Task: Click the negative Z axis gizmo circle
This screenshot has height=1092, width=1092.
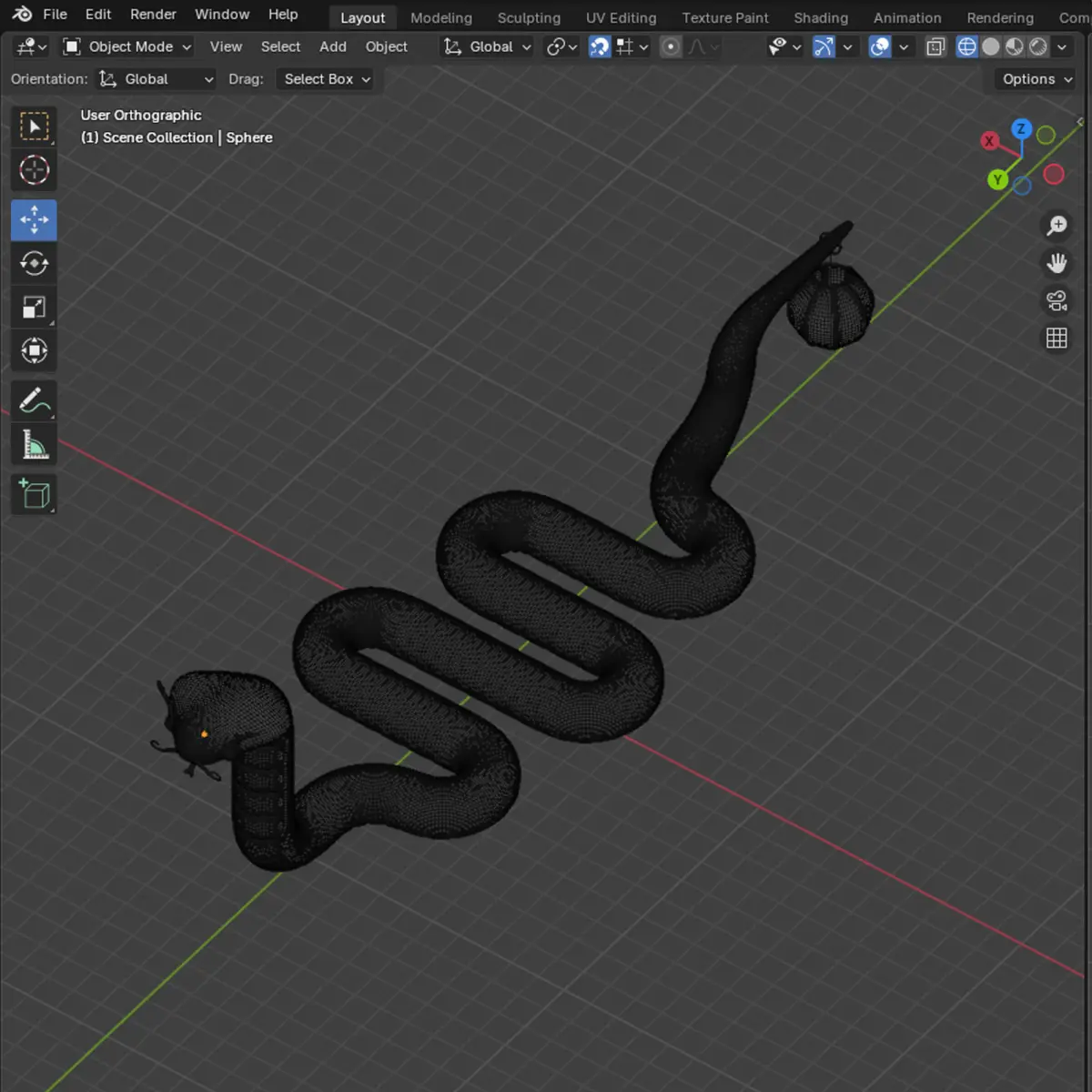Action: tap(1022, 186)
